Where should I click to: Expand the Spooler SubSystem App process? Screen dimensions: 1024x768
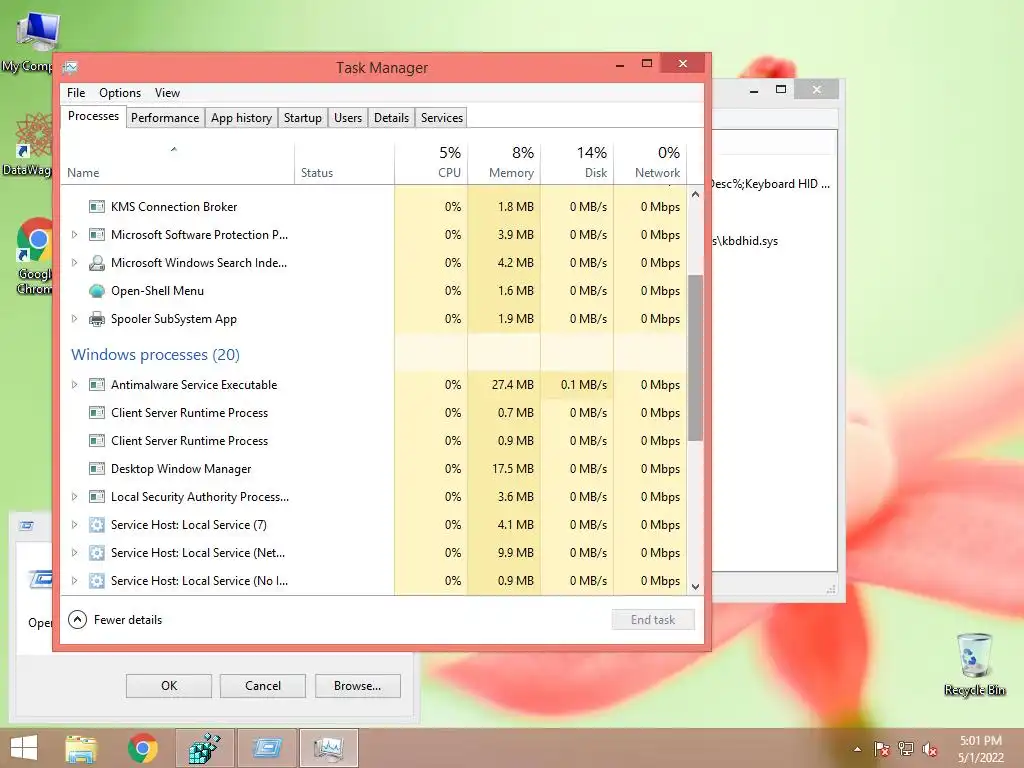tap(74, 319)
